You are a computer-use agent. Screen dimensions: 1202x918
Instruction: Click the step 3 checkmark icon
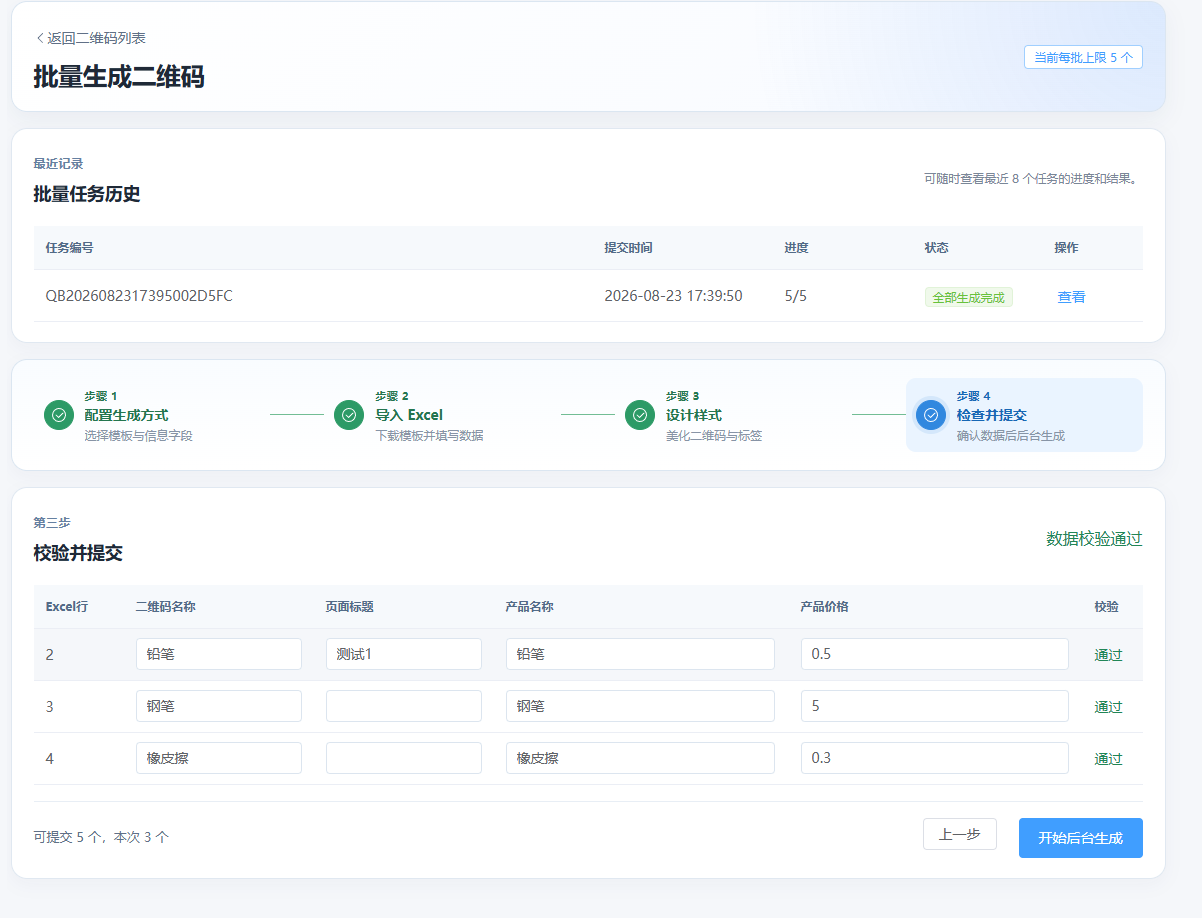(640, 415)
